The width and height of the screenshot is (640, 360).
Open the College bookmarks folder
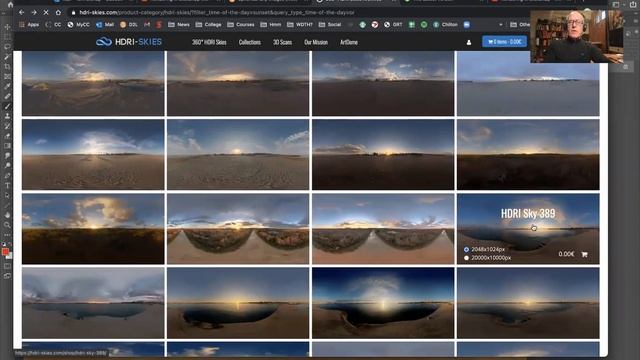coord(208,25)
